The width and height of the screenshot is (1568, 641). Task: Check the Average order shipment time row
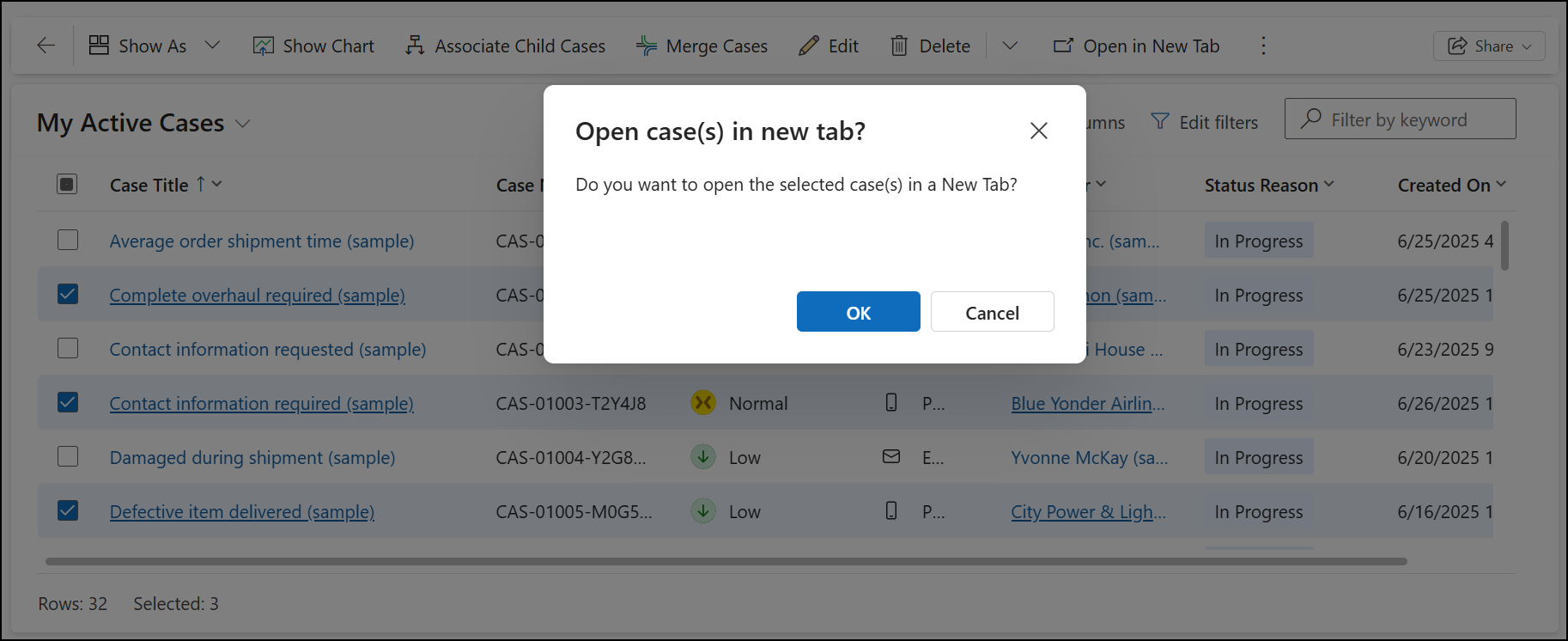68,240
